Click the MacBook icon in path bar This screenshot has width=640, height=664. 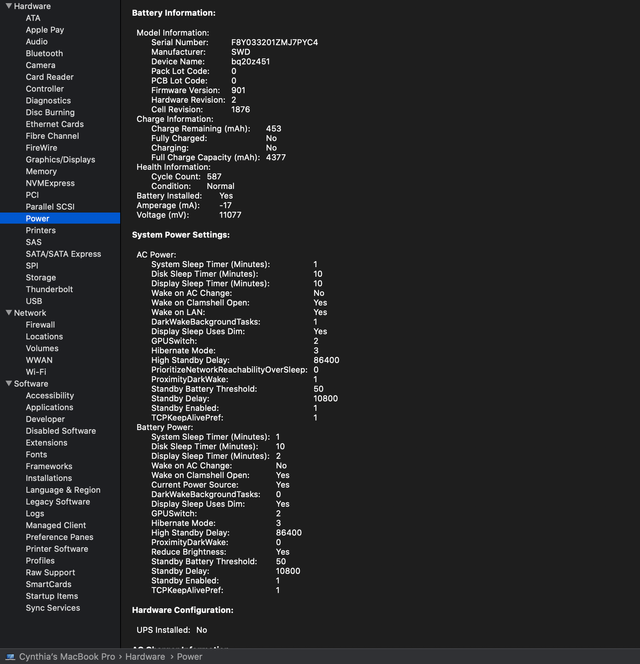(x=9, y=657)
